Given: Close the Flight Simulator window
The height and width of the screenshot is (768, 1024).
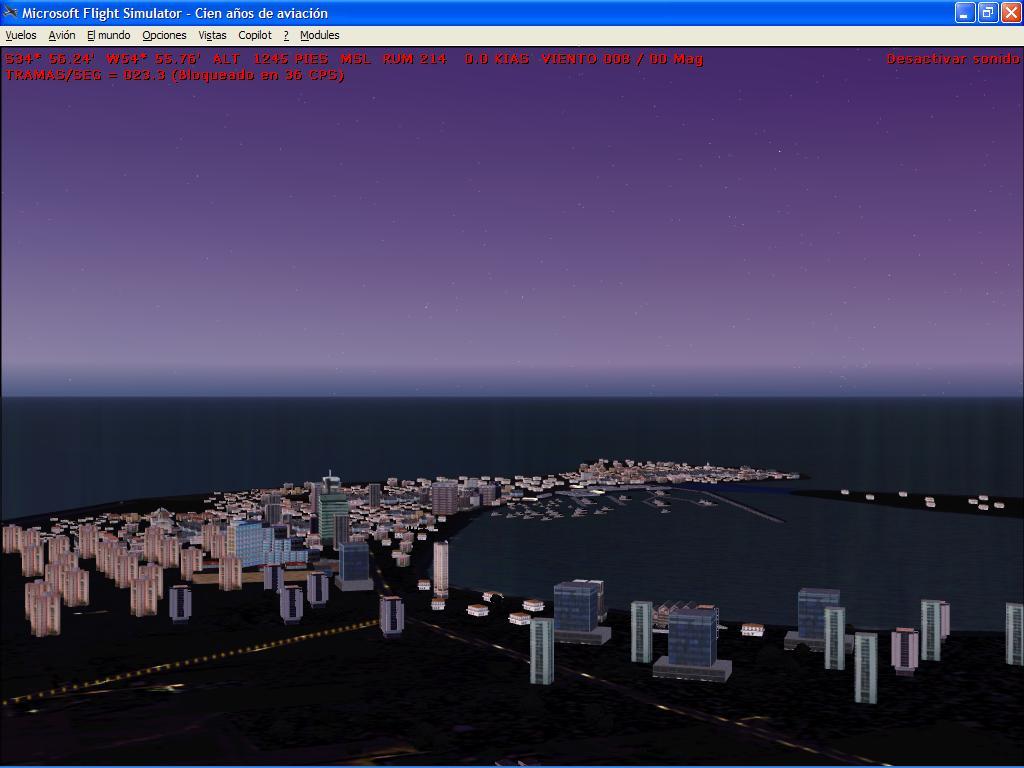Looking at the screenshot, I should [1010, 12].
